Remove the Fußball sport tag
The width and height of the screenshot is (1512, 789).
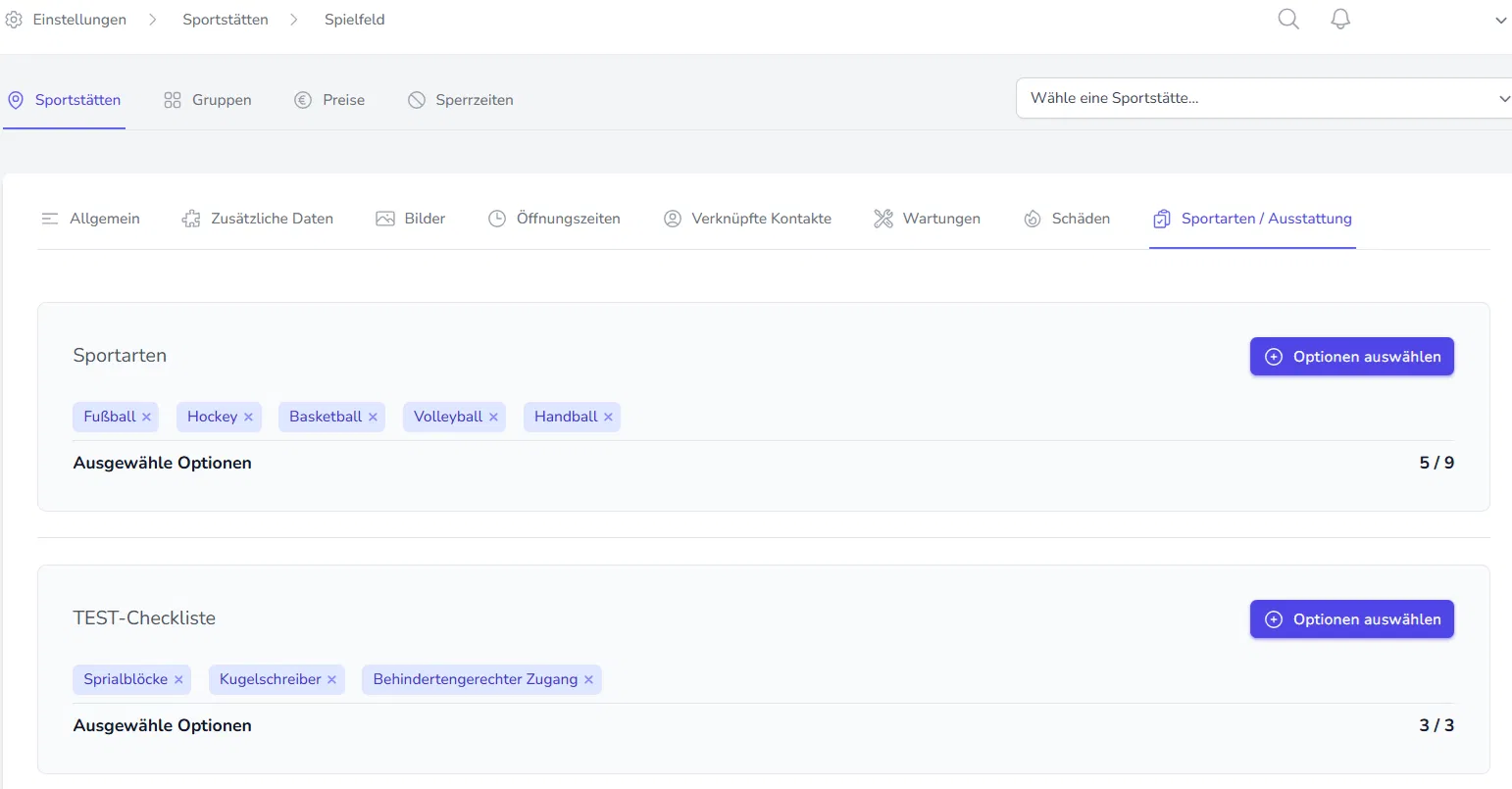pos(147,418)
